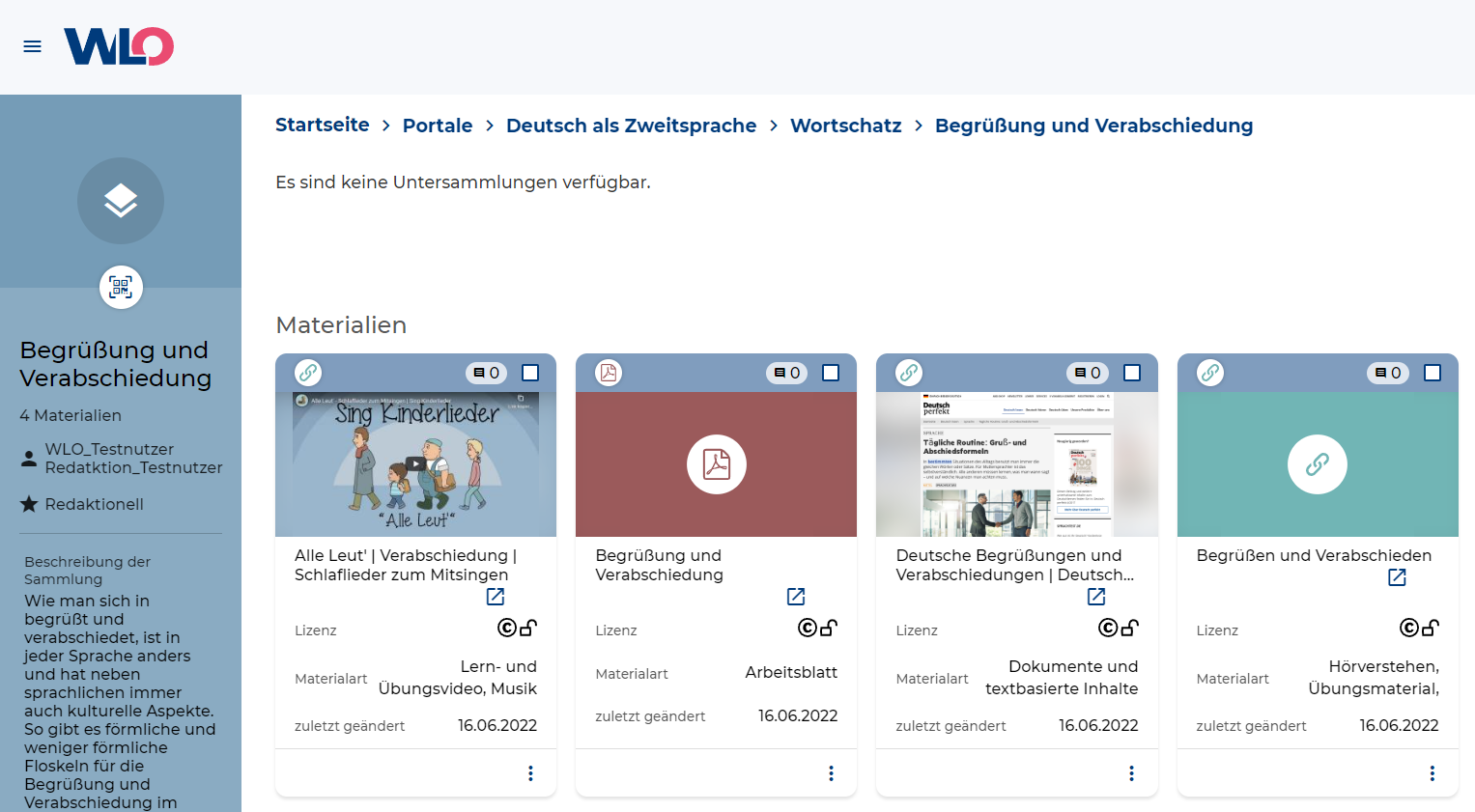
Task: Open three-dot menu on Arbeitsblatt card
Action: click(831, 773)
